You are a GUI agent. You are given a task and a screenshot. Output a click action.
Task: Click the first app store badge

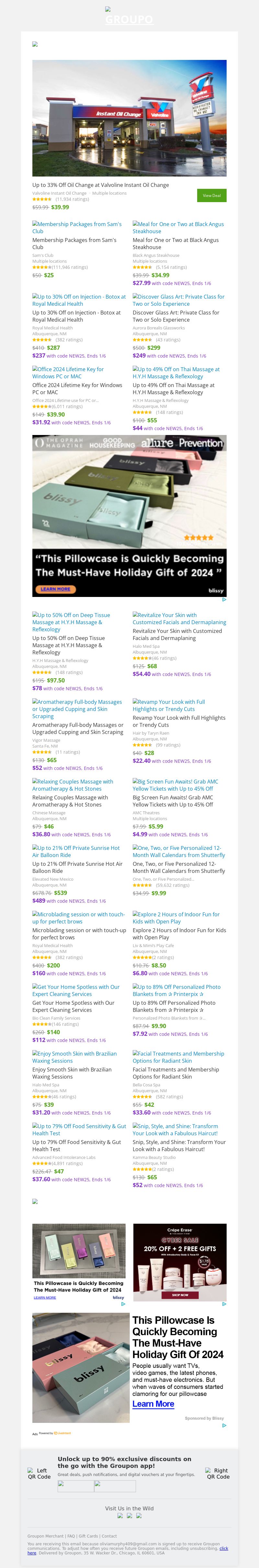click(x=75, y=1486)
